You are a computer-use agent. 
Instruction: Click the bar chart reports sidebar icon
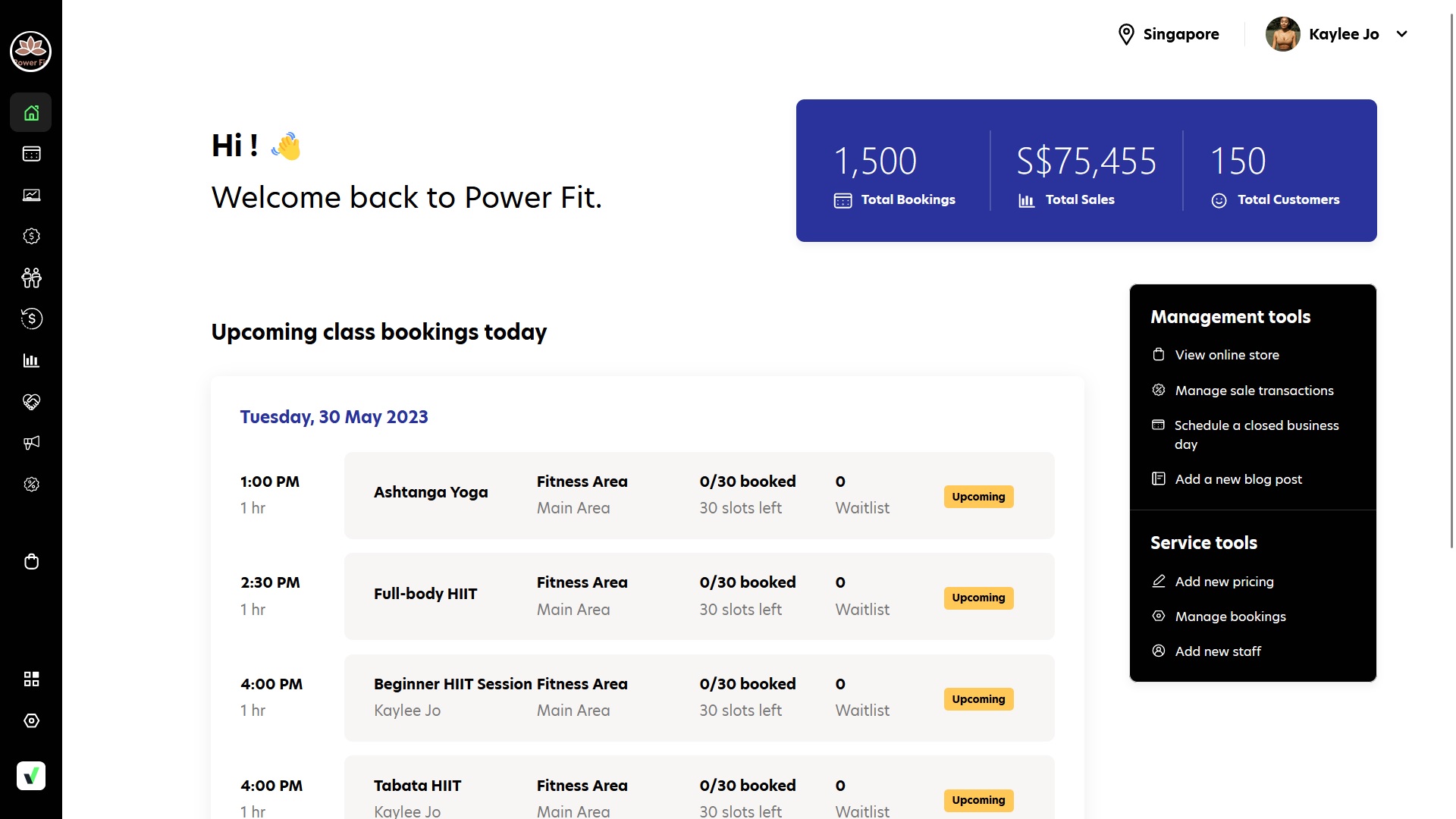click(31, 360)
